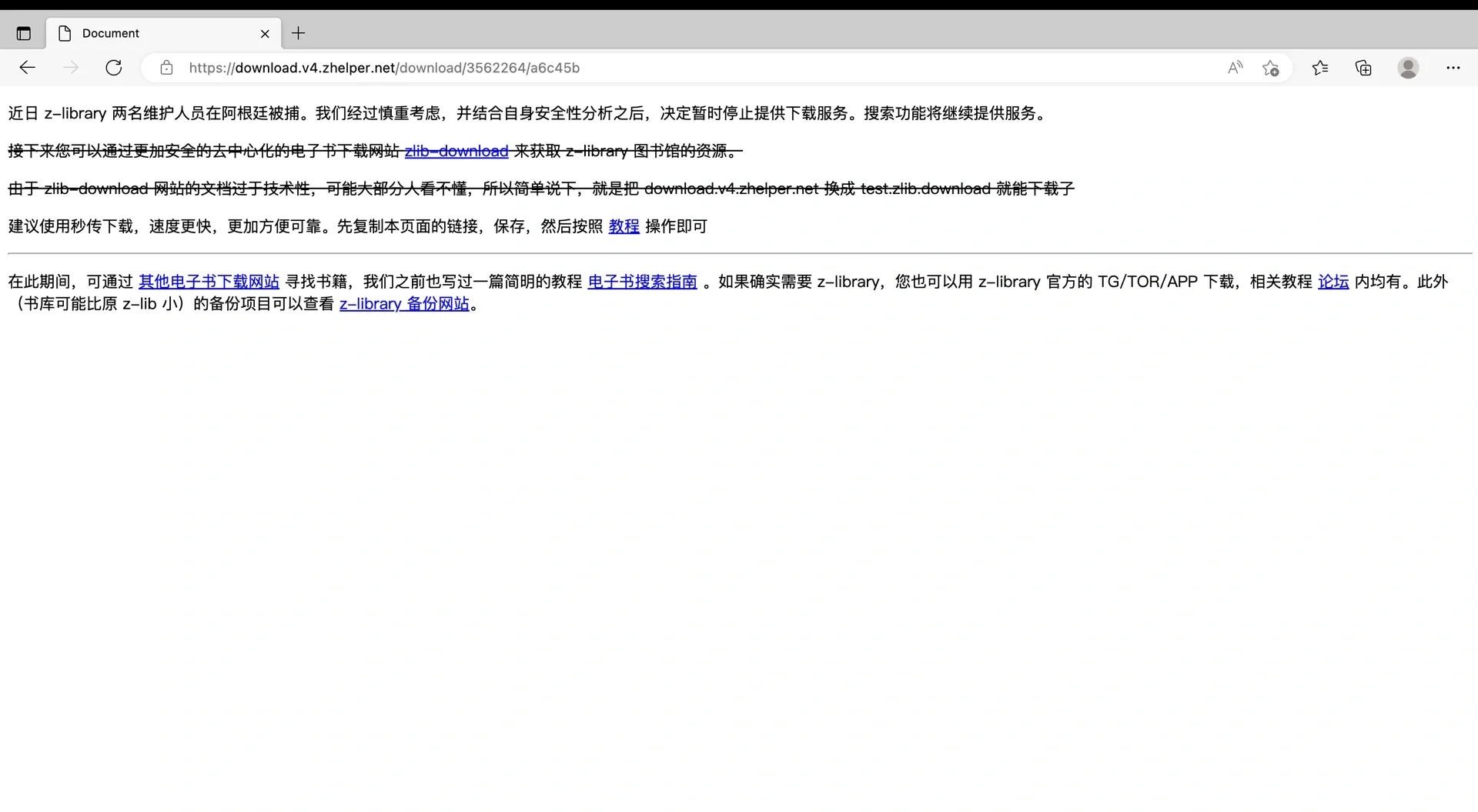Open the z-library 备份网站 link
Viewport: 1478px width, 812px height.
(x=404, y=304)
